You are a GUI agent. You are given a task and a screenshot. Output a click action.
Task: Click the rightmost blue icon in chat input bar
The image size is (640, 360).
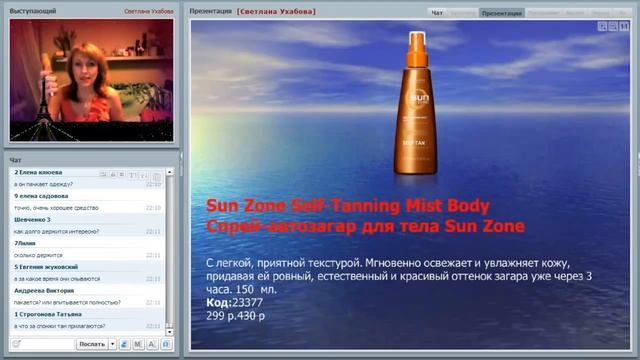click(166, 344)
